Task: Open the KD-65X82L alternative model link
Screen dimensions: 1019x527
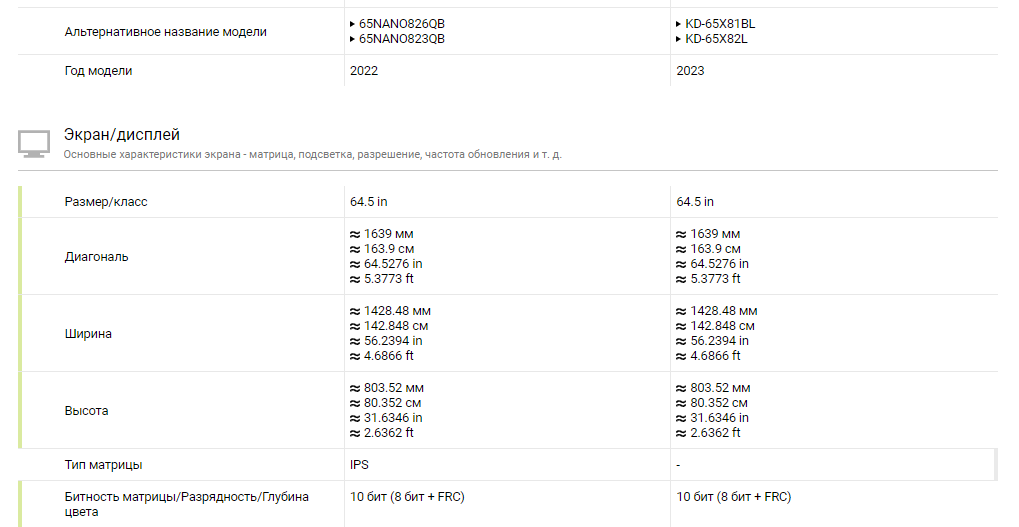Action: pos(716,39)
